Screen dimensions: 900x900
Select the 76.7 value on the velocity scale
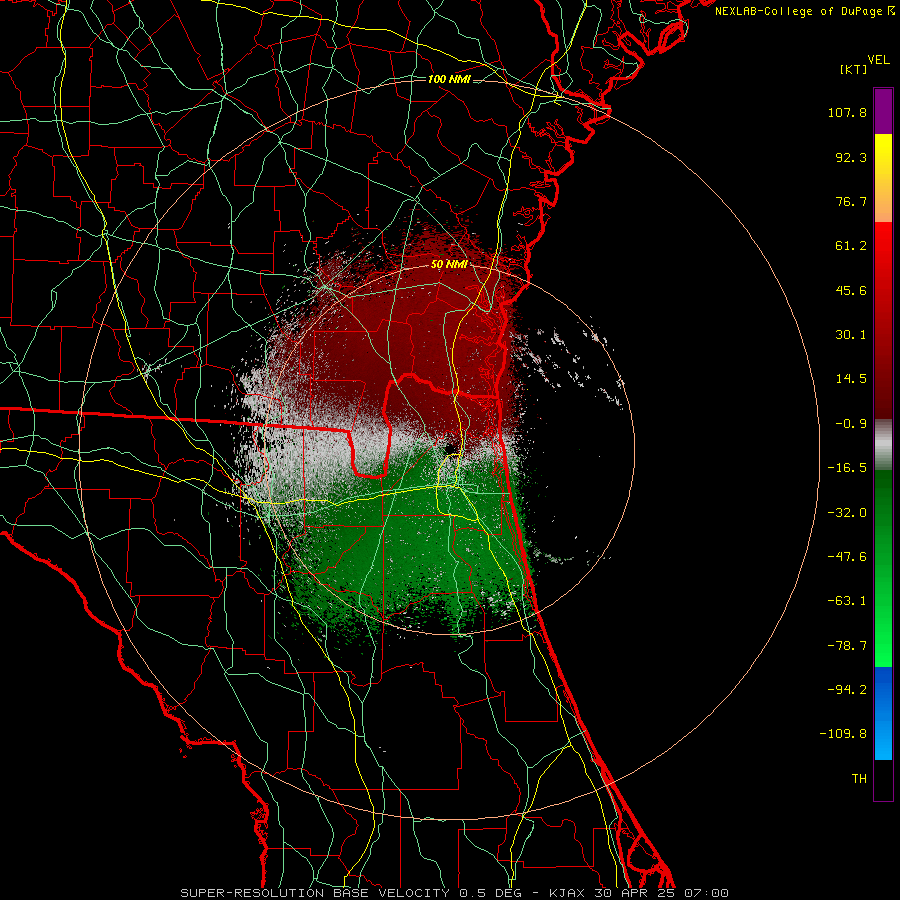[x=851, y=201]
